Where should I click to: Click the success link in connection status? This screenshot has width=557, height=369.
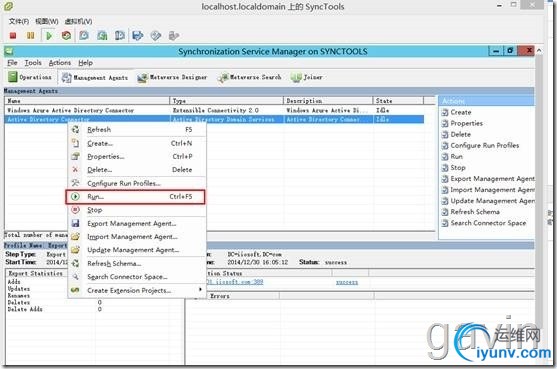coord(347,282)
